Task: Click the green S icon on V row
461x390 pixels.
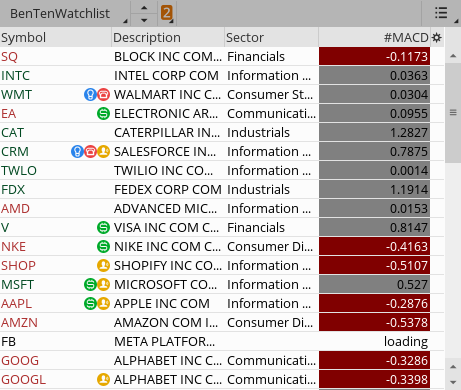Action: coord(103,228)
